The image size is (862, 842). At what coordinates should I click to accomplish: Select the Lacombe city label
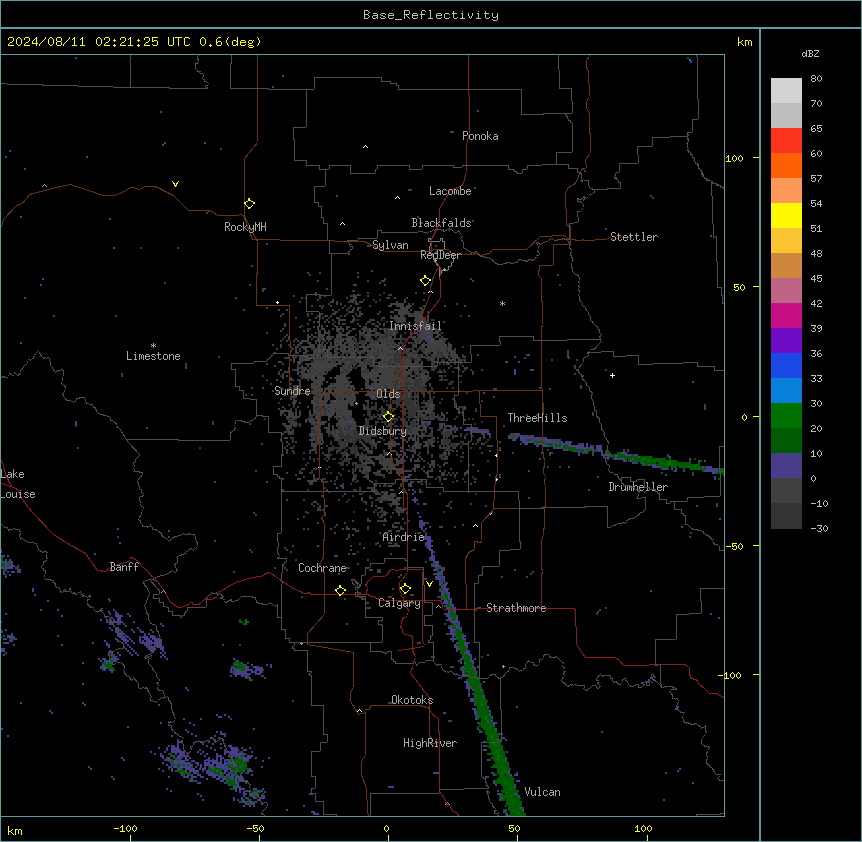pos(450,191)
